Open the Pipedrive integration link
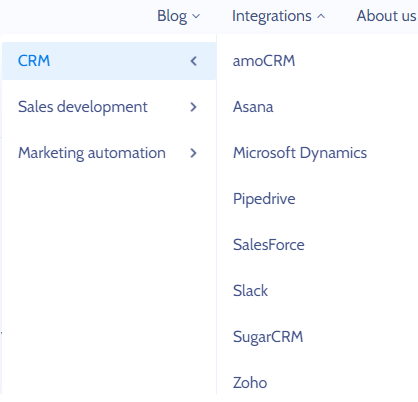This screenshot has height=402, width=418. click(x=264, y=199)
